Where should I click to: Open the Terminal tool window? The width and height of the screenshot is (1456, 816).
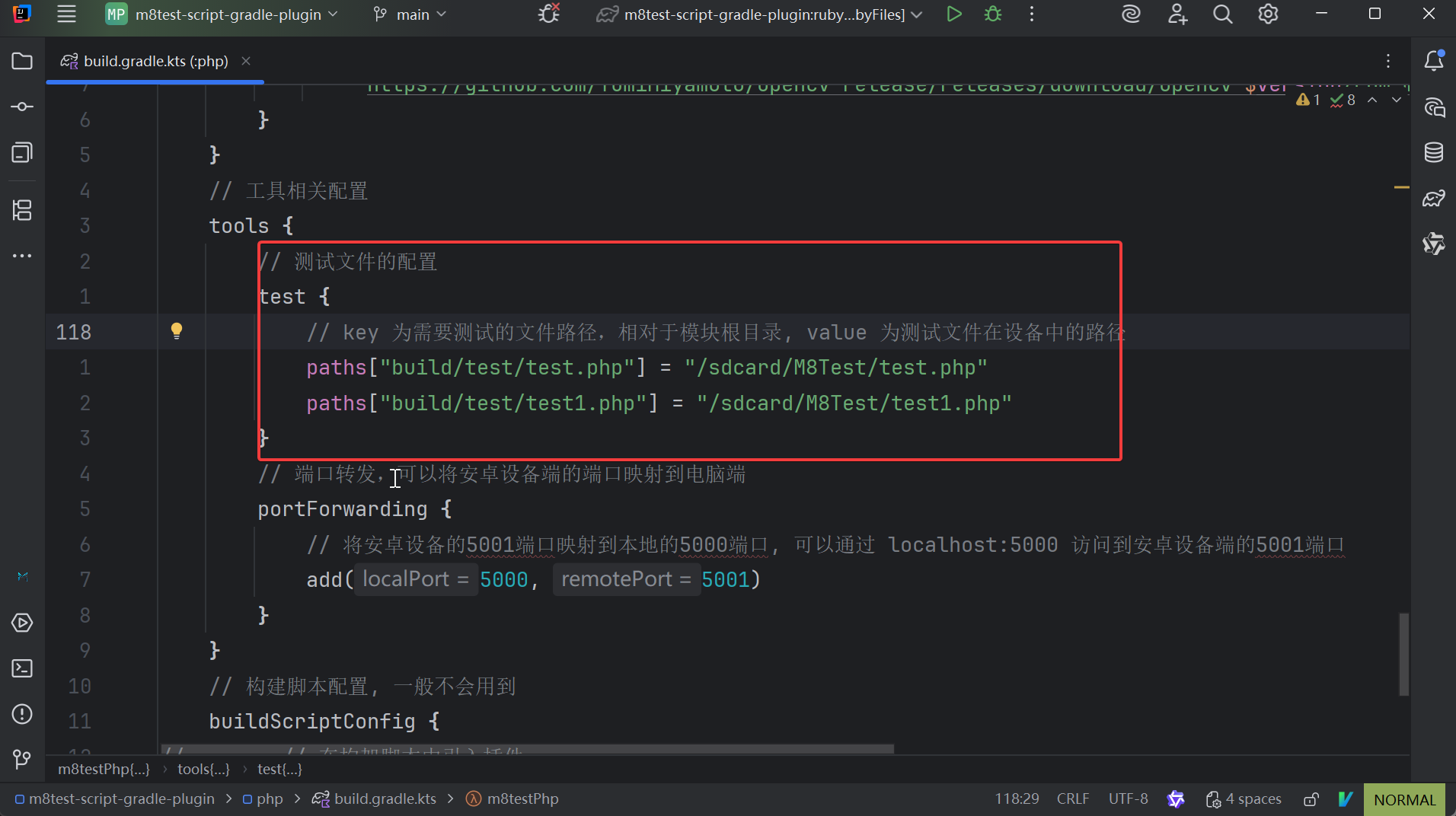tap(22, 668)
